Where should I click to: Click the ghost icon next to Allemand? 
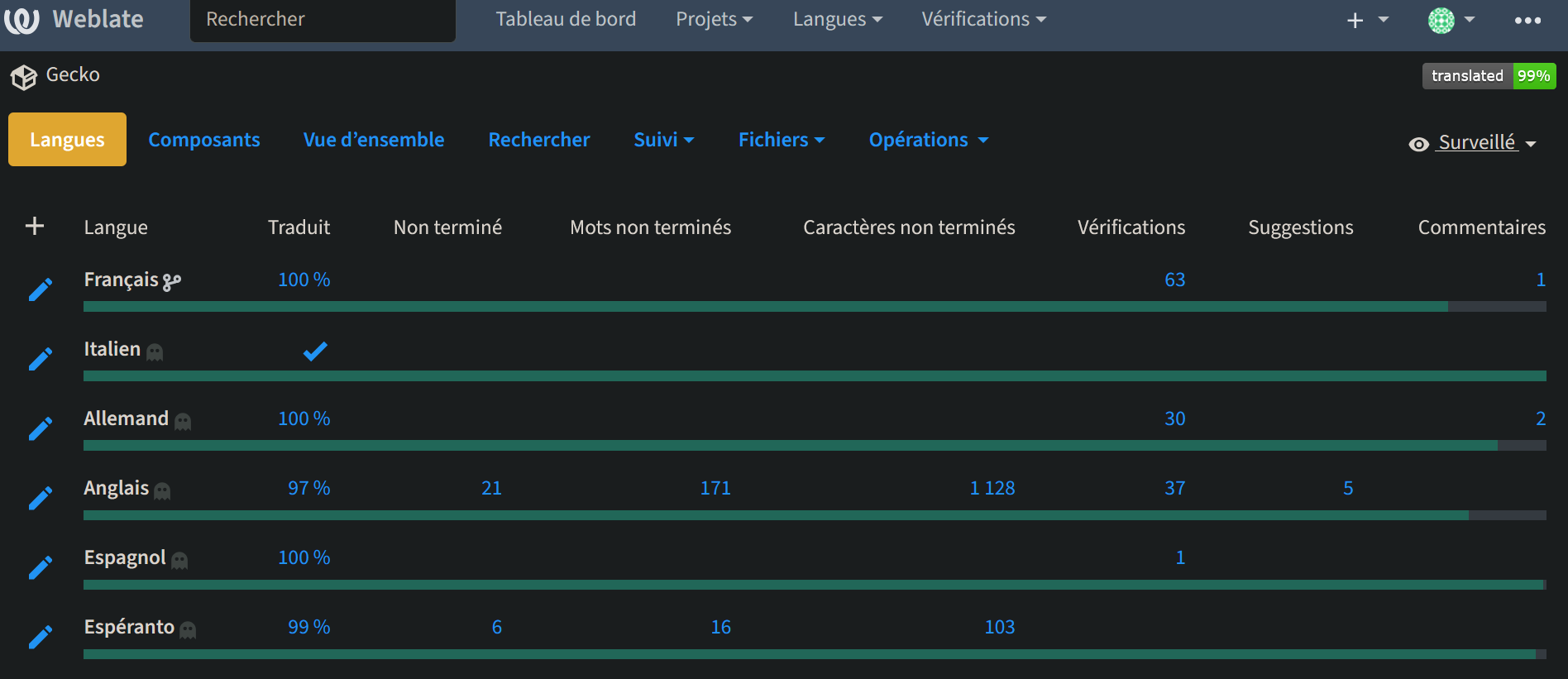click(x=183, y=422)
